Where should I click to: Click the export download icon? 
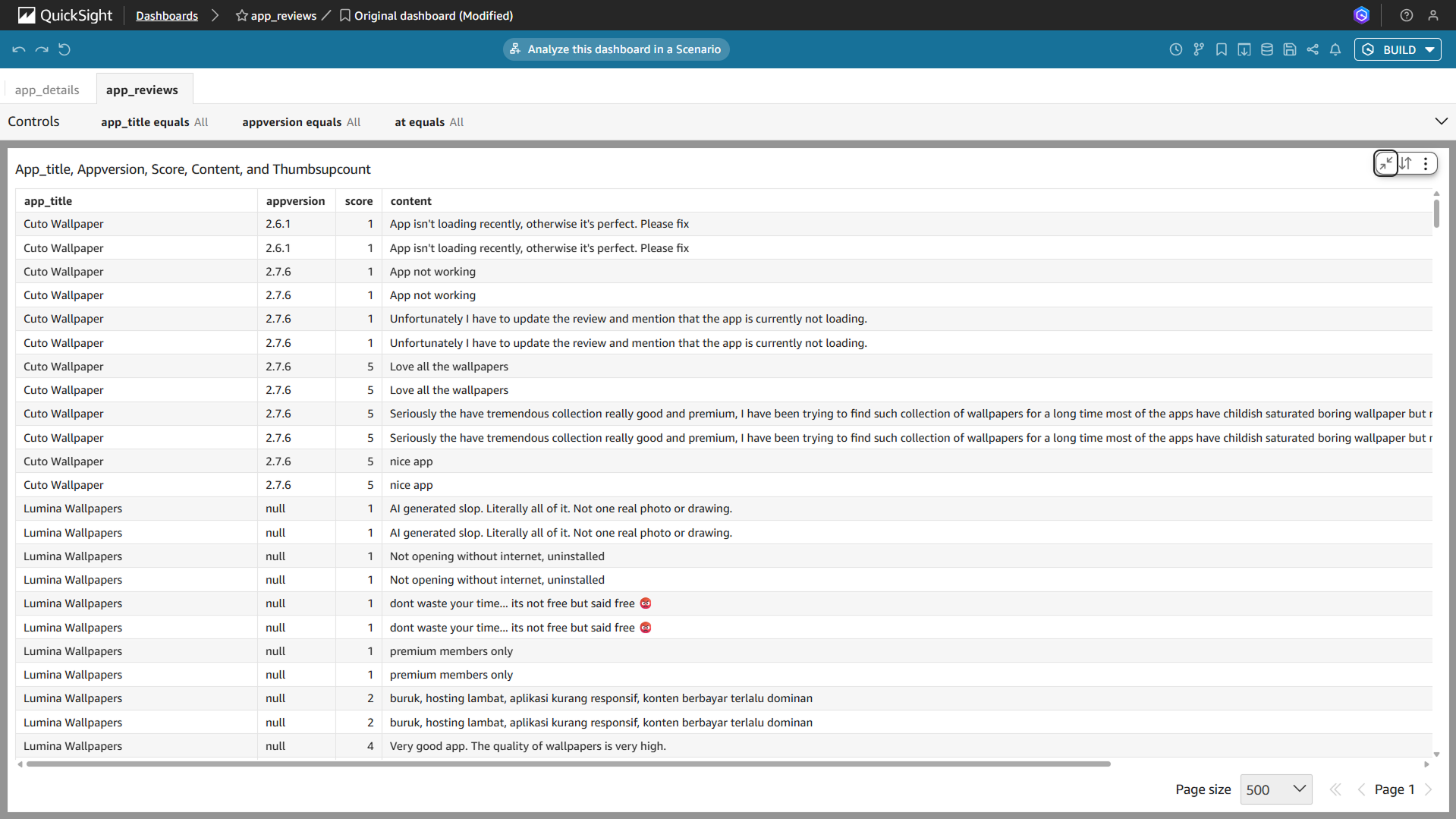pyautogui.click(x=1244, y=49)
